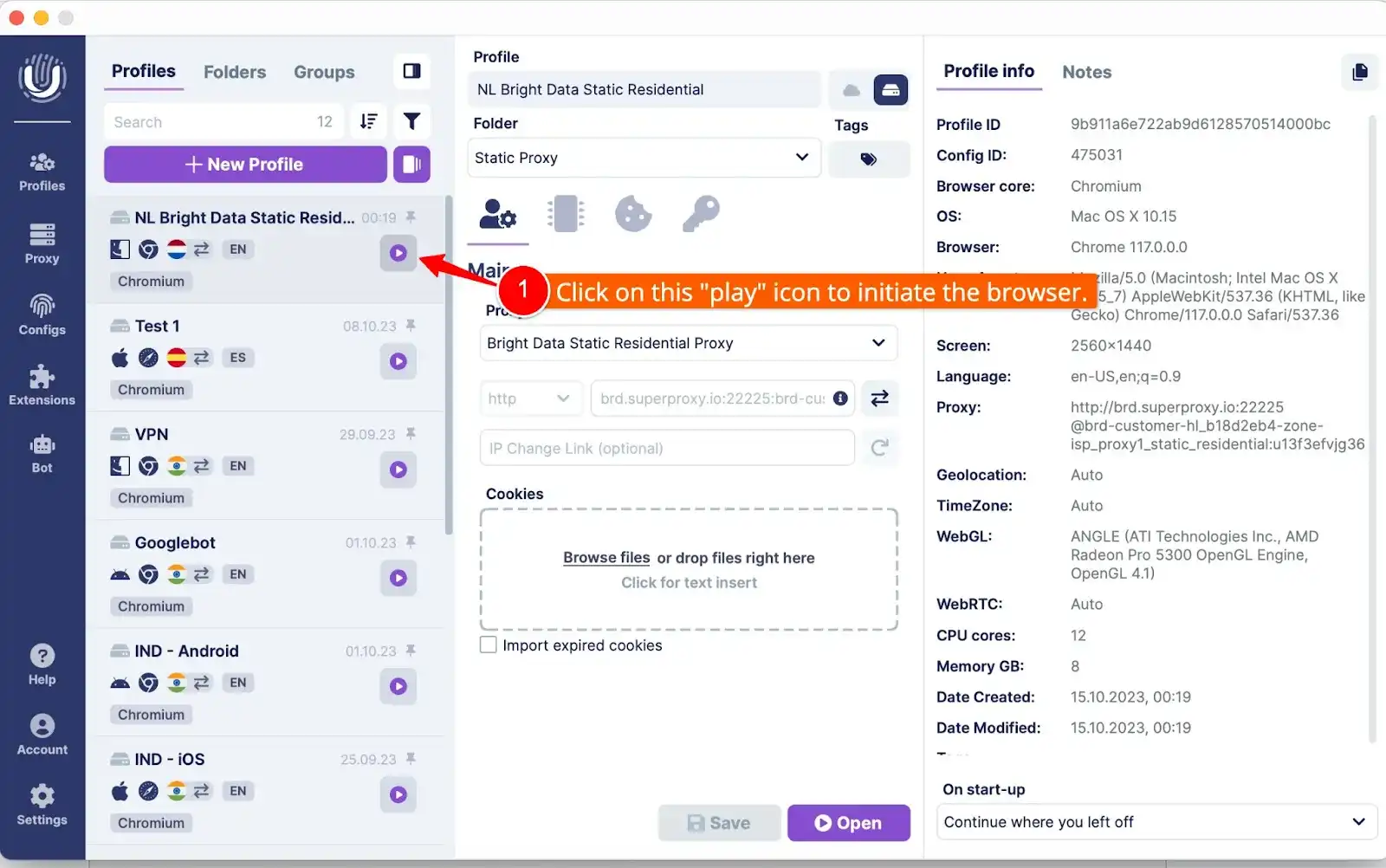Screen dimensions: 1386x868
Task: Click the profile name input field
Action: 644,90
